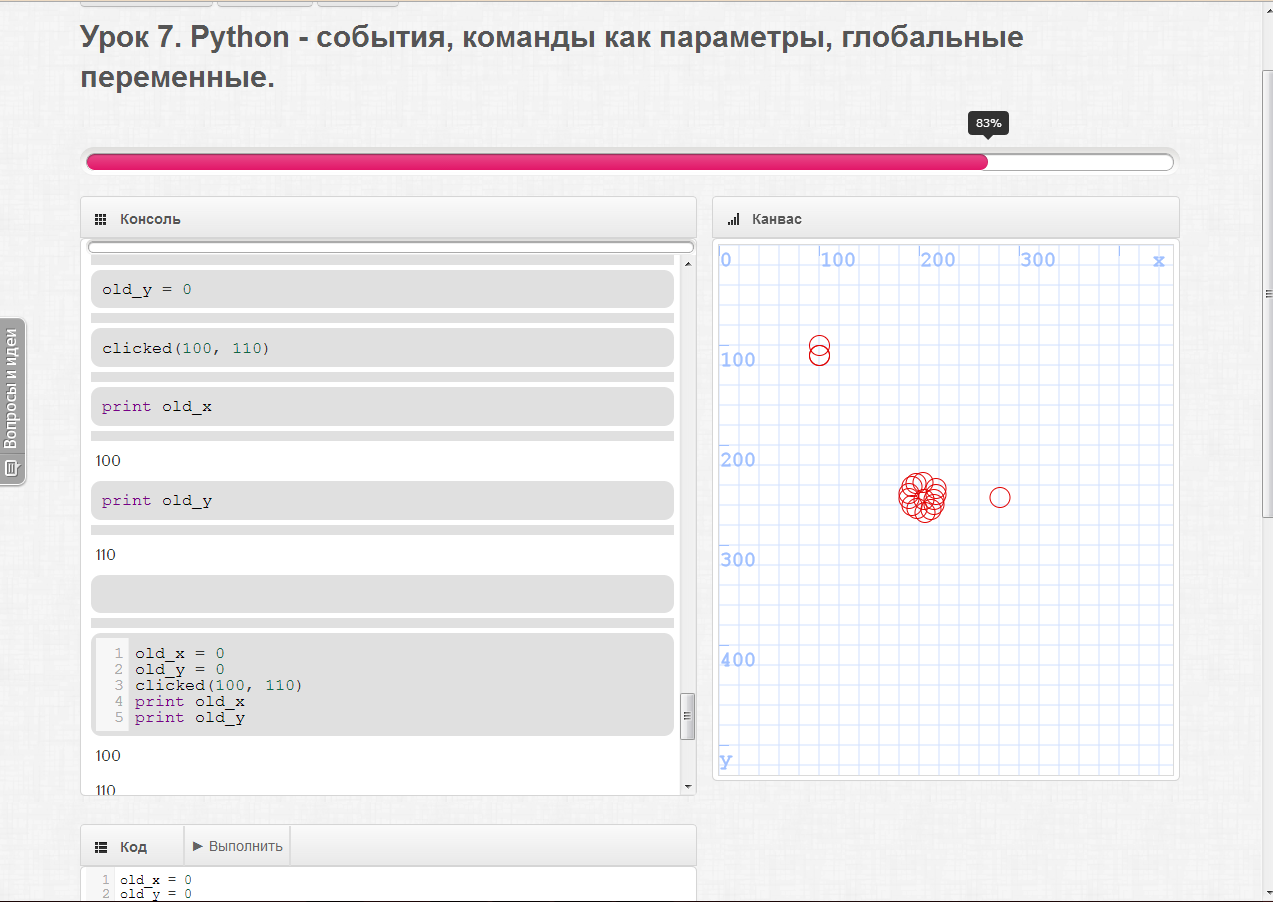Click the y-axis label 400 on the canvas
The height and width of the screenshot is (902, 1273).
[x=738, y=660]
